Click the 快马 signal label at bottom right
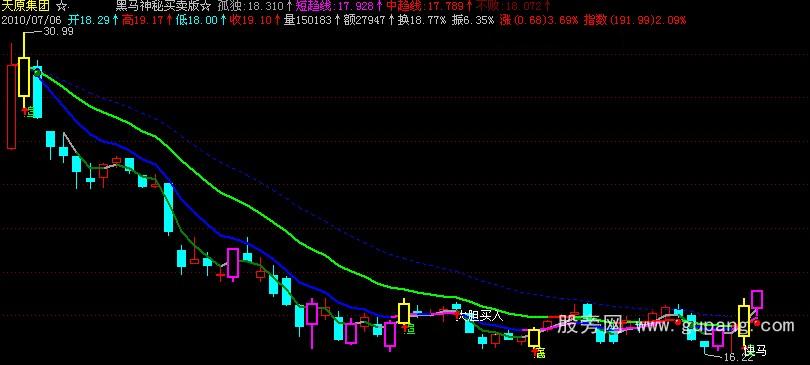 (756, 351)
